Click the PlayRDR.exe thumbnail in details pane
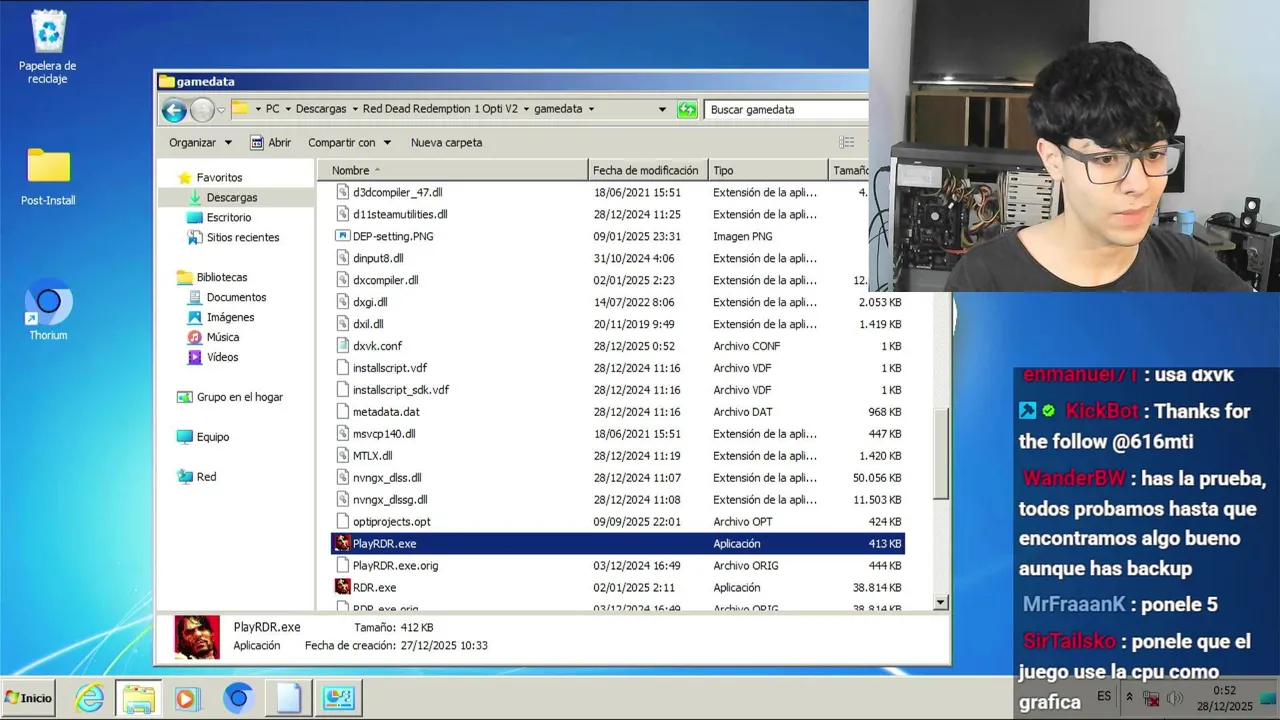The width and height of the screenshot is (1280, 720). [197, 636]
